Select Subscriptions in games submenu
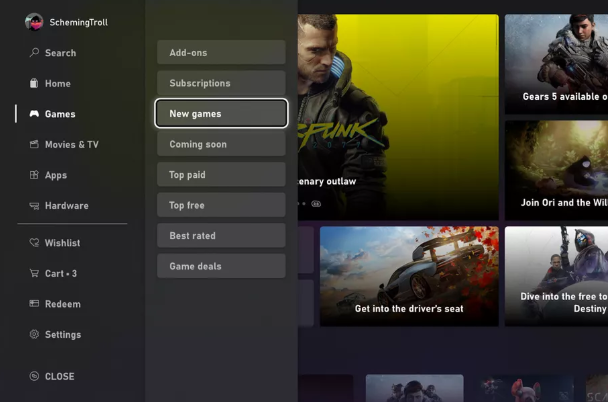Image resolution: width=608 pixels, height=402 pixels. [x=221, y=83]
